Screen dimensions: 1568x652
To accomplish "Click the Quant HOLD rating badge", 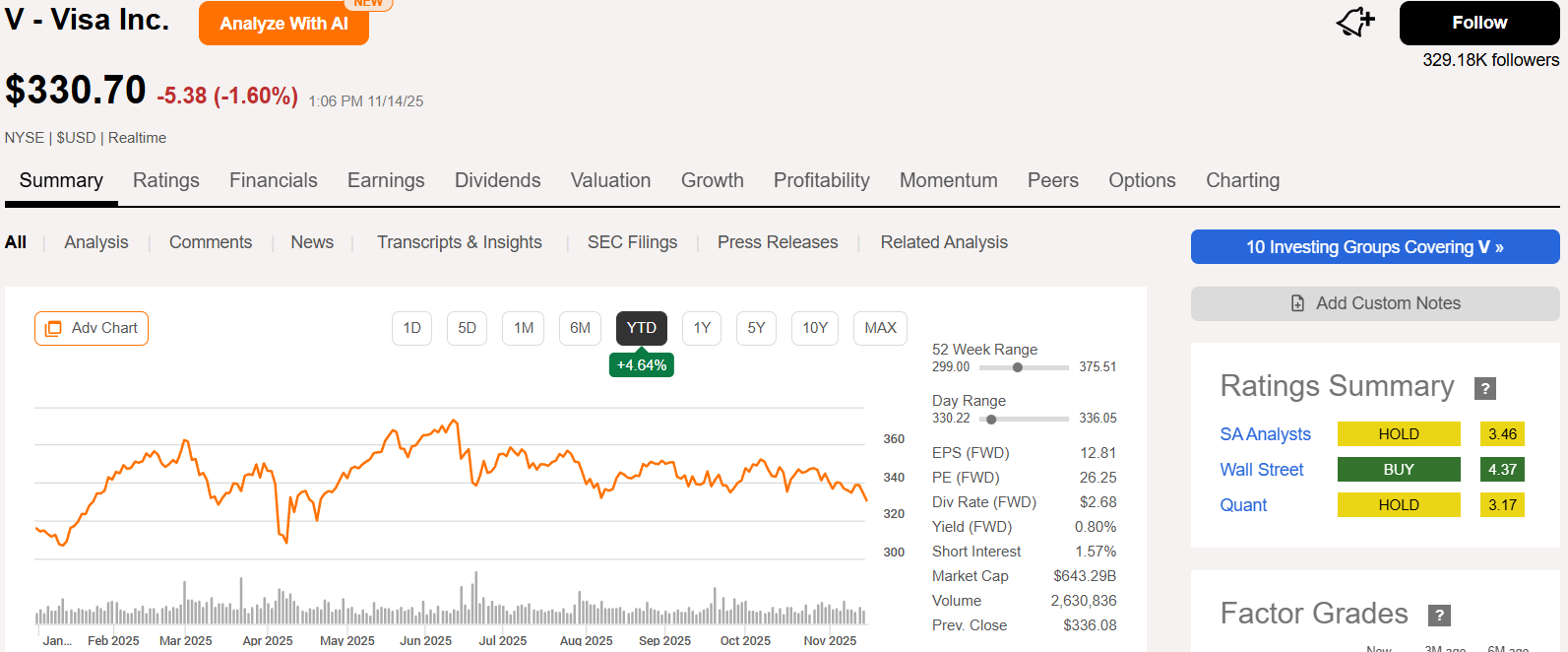I will pyautogui.click(x=1399, y=505).
